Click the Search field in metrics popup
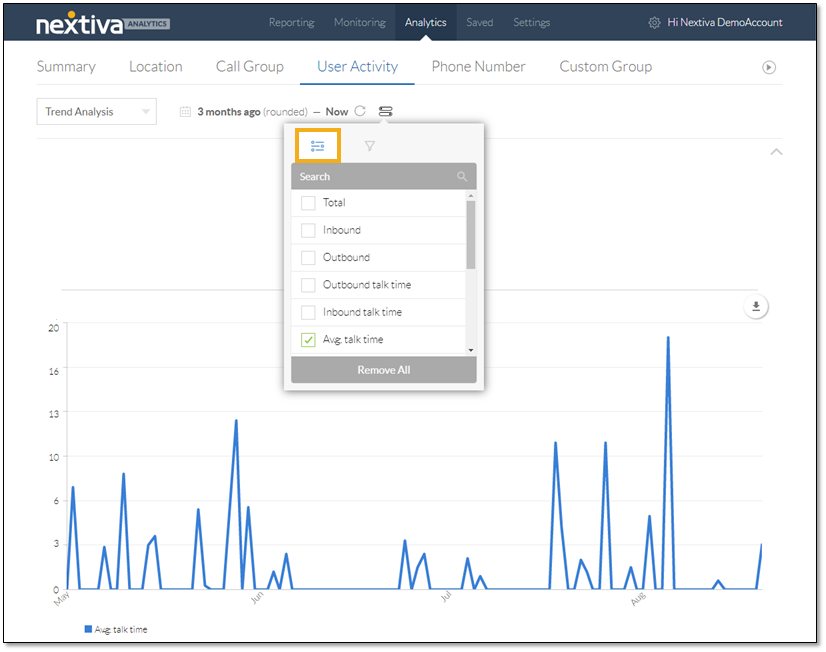Screen dimensions: 826x652 pos(384,176)
